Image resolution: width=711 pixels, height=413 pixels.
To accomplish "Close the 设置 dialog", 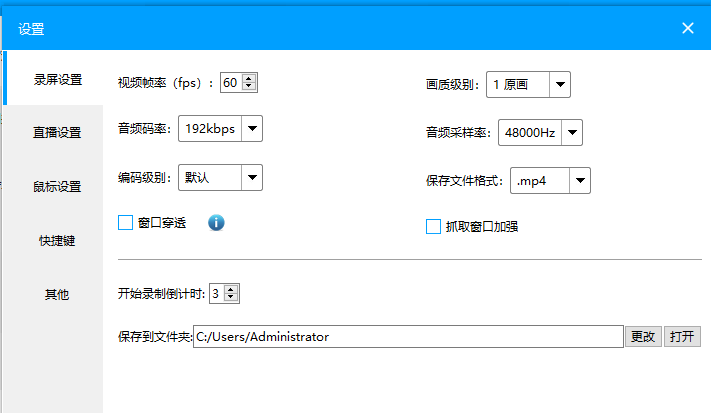I will coord(688,28).
